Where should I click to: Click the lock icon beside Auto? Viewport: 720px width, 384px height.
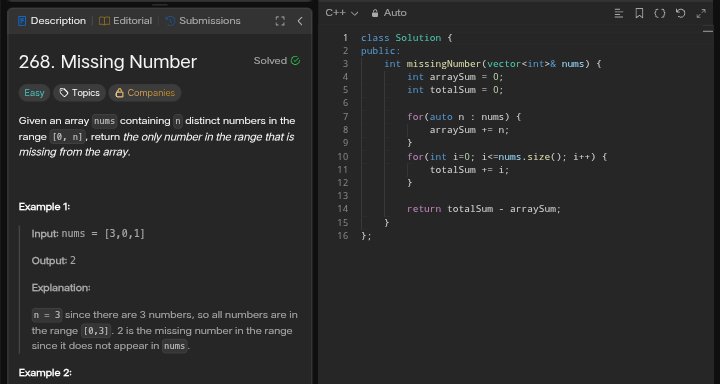pyautogui.click(x=375, y=13)
